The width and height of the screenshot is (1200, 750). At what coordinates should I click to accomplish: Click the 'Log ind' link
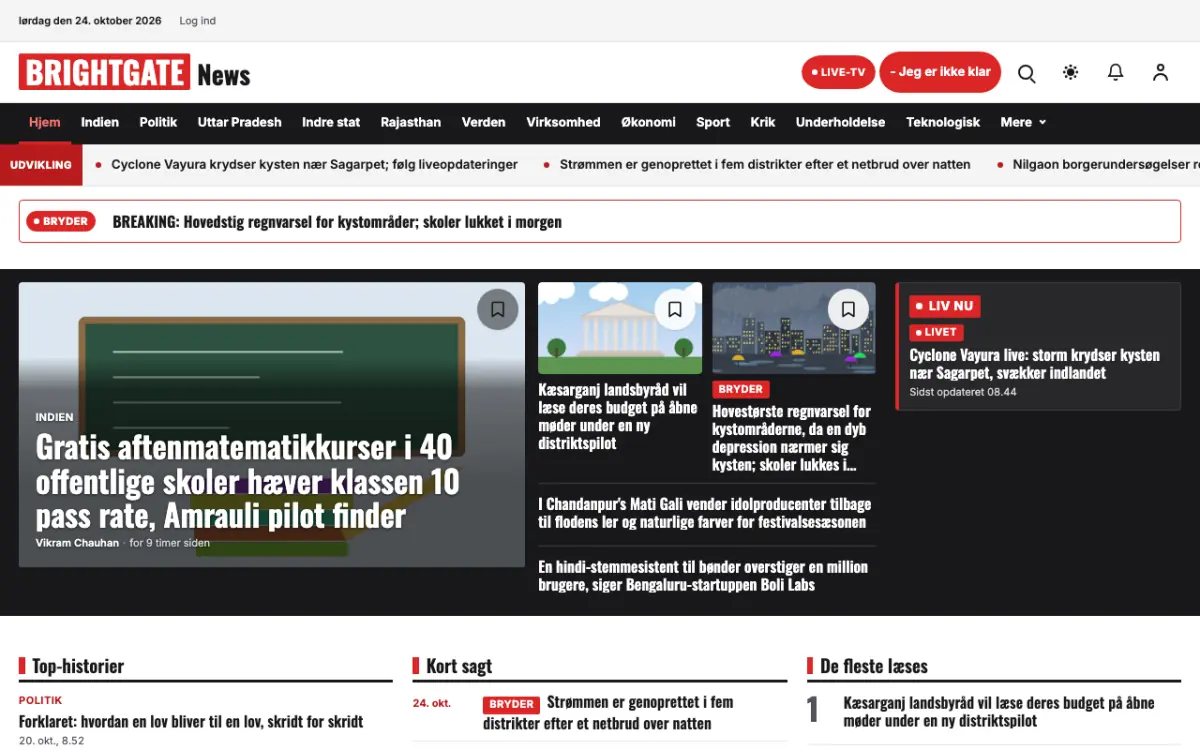click(197, 21)
